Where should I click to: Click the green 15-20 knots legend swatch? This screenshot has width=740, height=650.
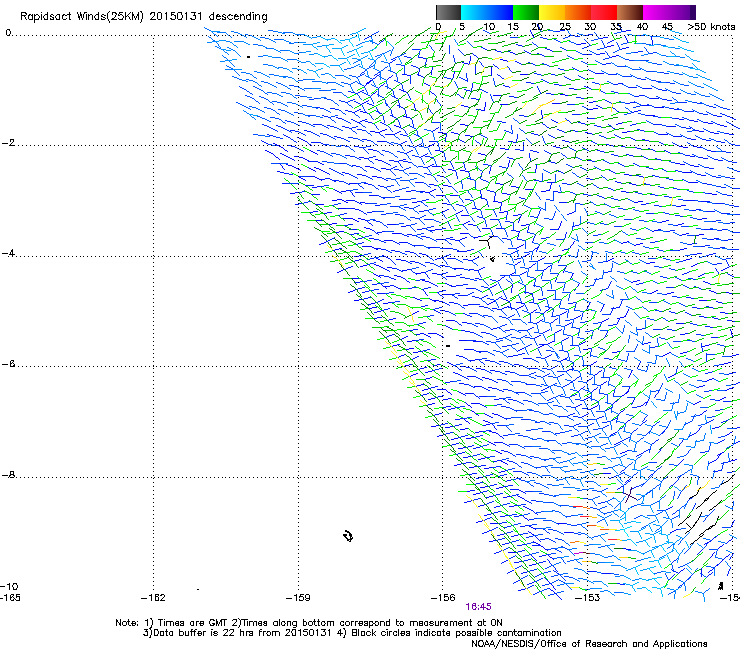pyautogui.click(x=526, y=12)
